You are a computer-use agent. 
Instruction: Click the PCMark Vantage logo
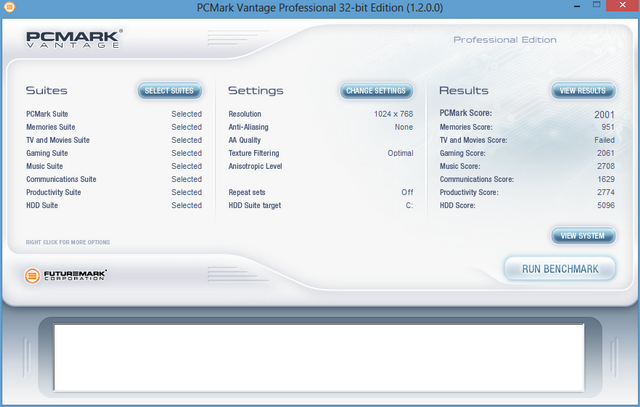74,39
